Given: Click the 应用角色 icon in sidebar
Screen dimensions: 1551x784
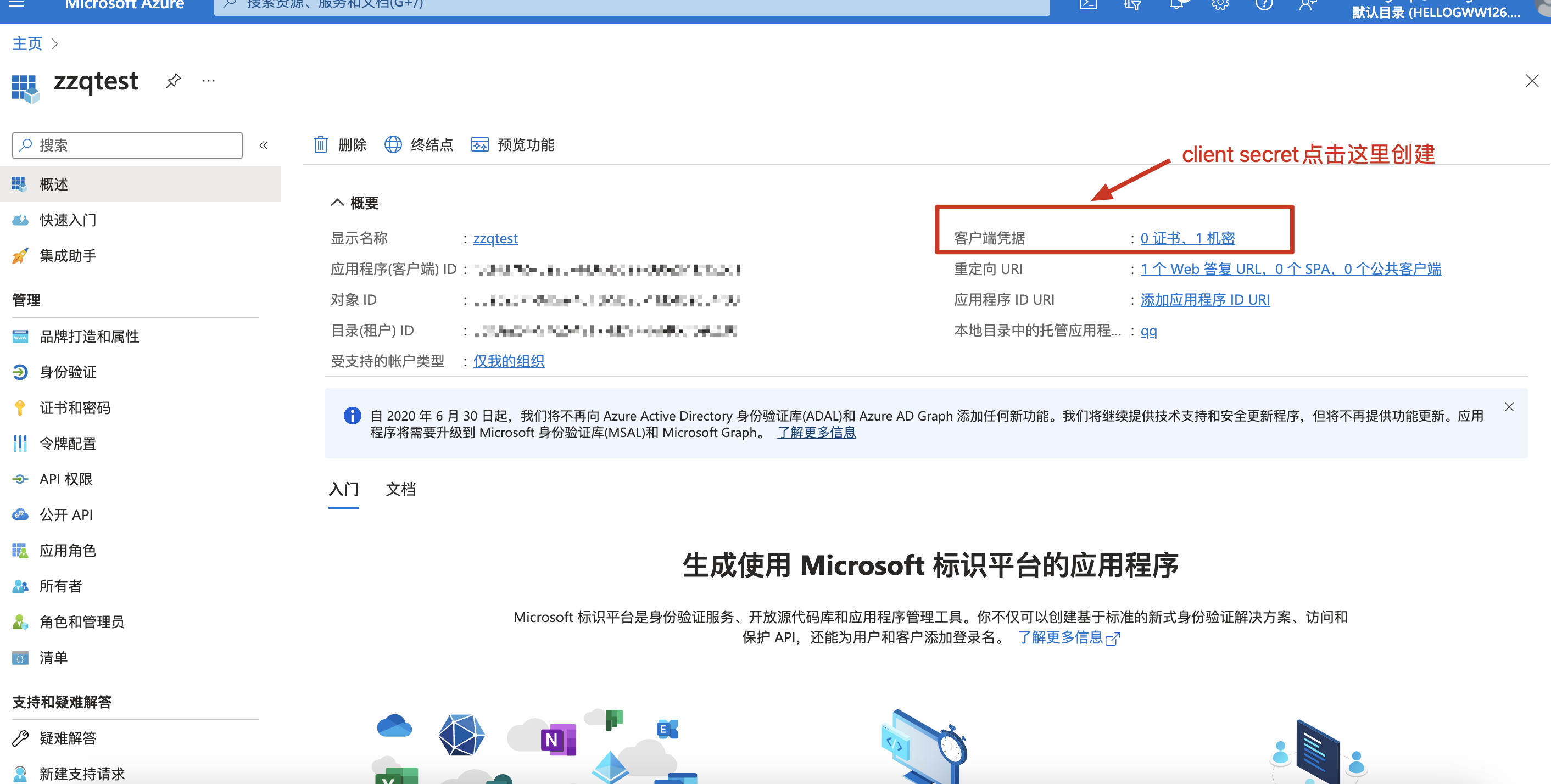Looking at the screenshot, I should coord(20,550).
